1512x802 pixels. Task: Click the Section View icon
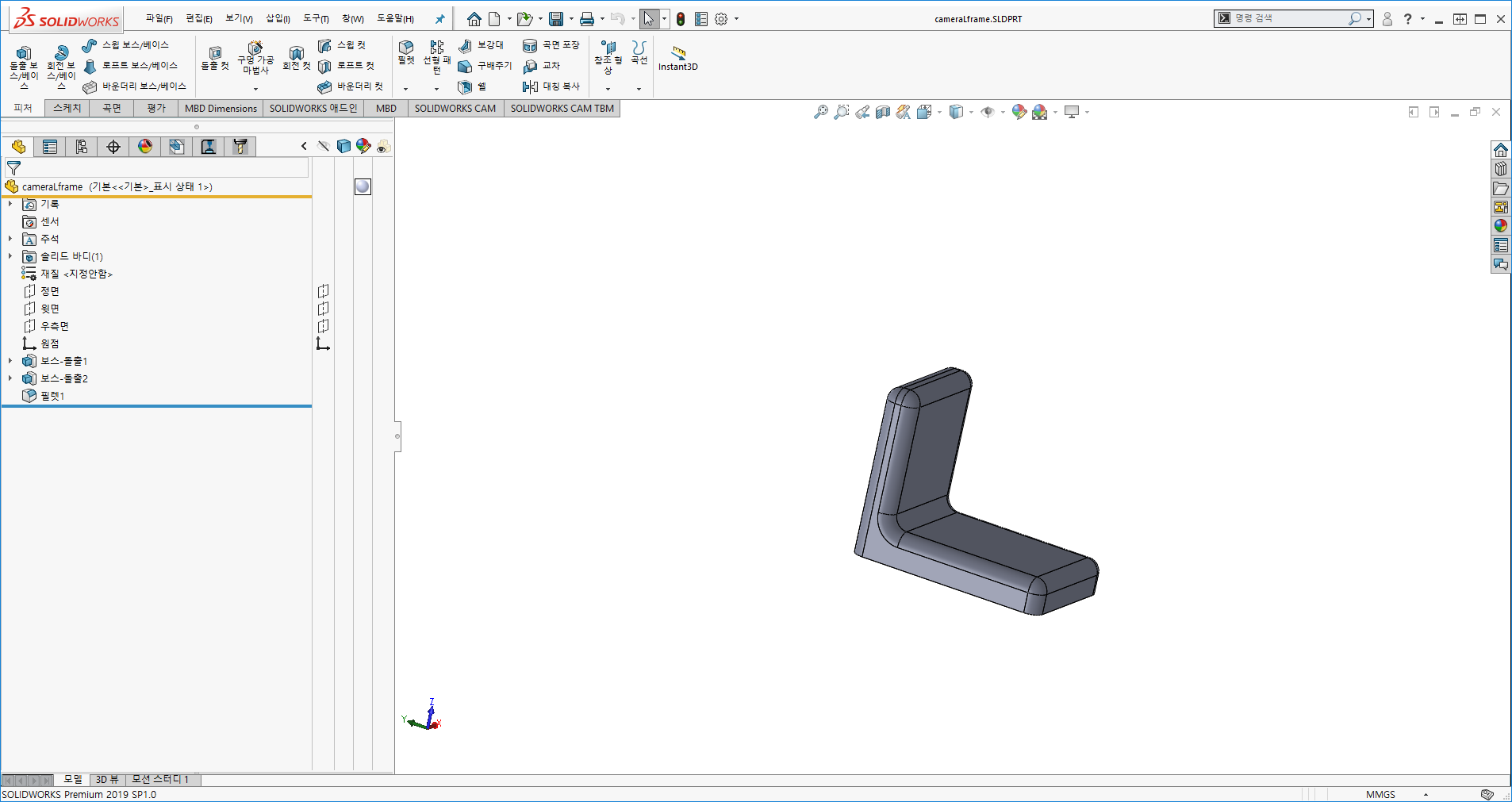click(883, 113)
